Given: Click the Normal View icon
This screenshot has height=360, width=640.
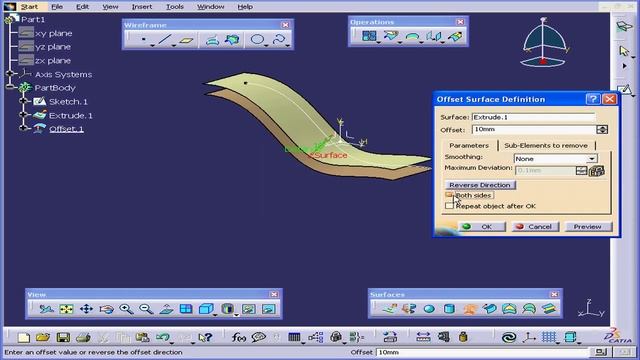Looking at the screenshot, I should coord(166,309).
